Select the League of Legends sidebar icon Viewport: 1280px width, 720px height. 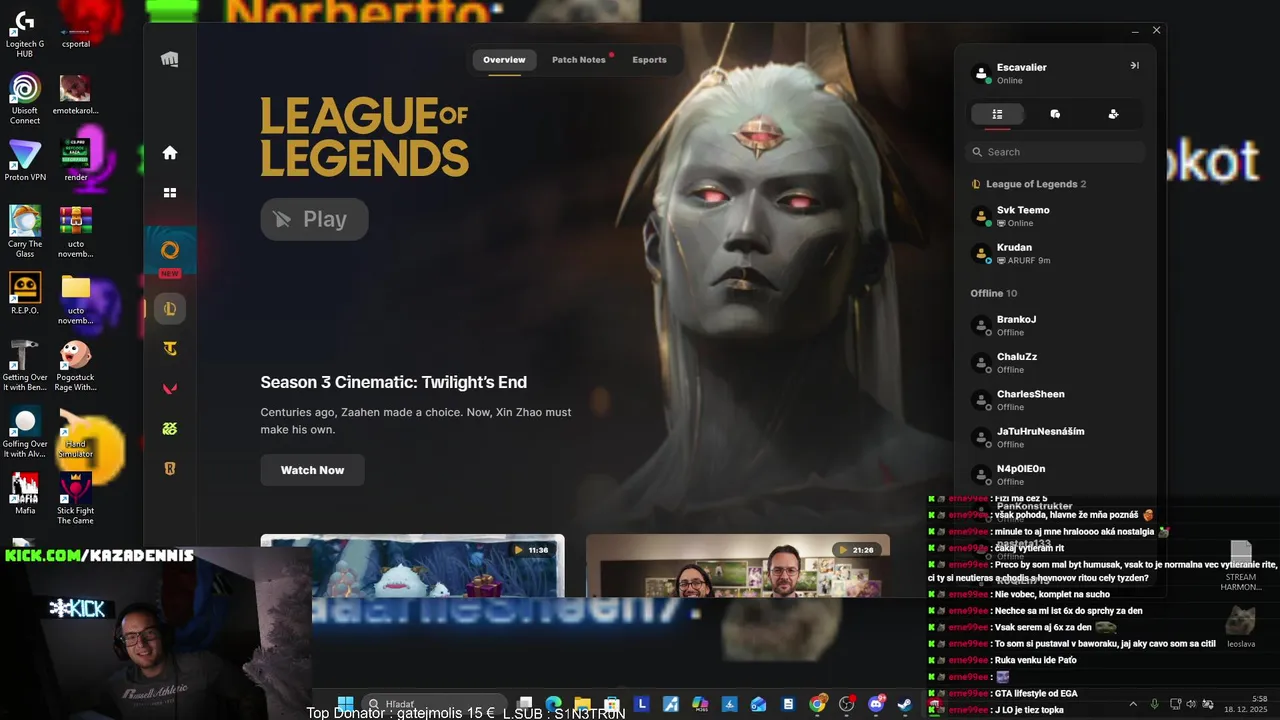170,309
